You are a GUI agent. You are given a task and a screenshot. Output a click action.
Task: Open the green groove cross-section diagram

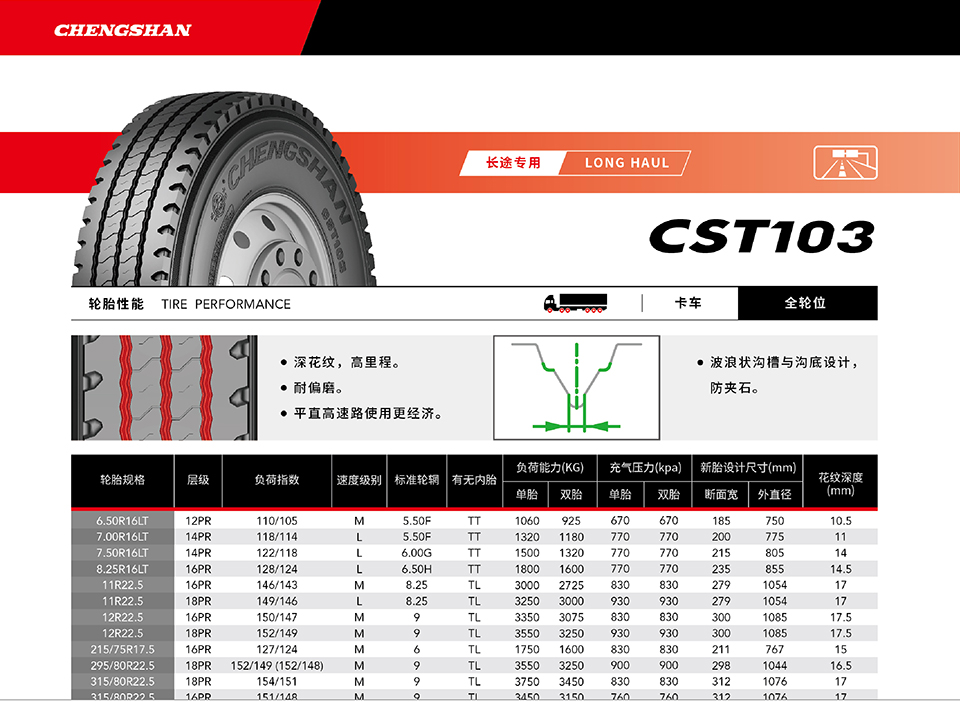tap(576, 387)
